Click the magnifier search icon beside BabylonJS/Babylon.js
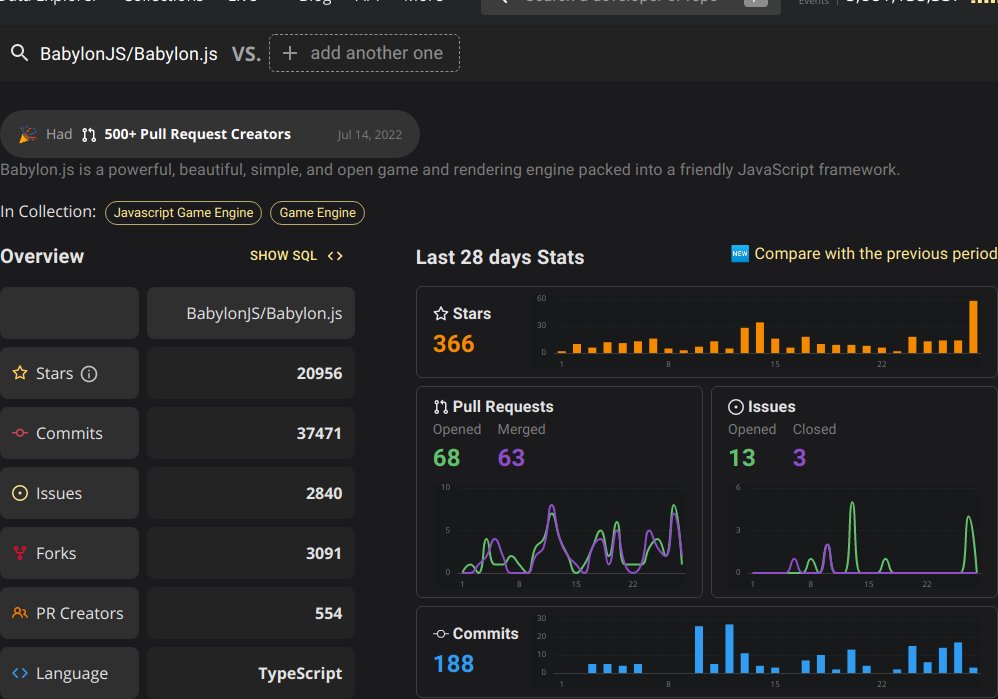998x699 pixels. [x=20, y=53]
